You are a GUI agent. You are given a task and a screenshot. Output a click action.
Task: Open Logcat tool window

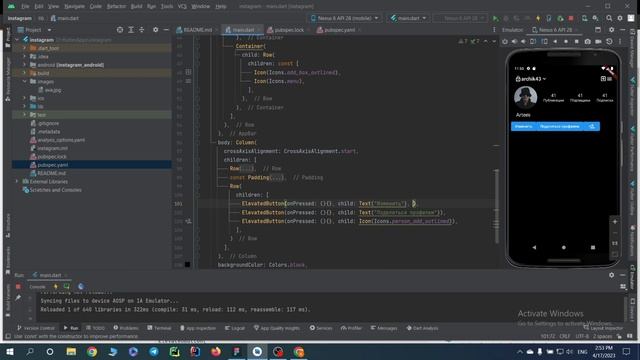pyautogui.click(x=235, y=328)
